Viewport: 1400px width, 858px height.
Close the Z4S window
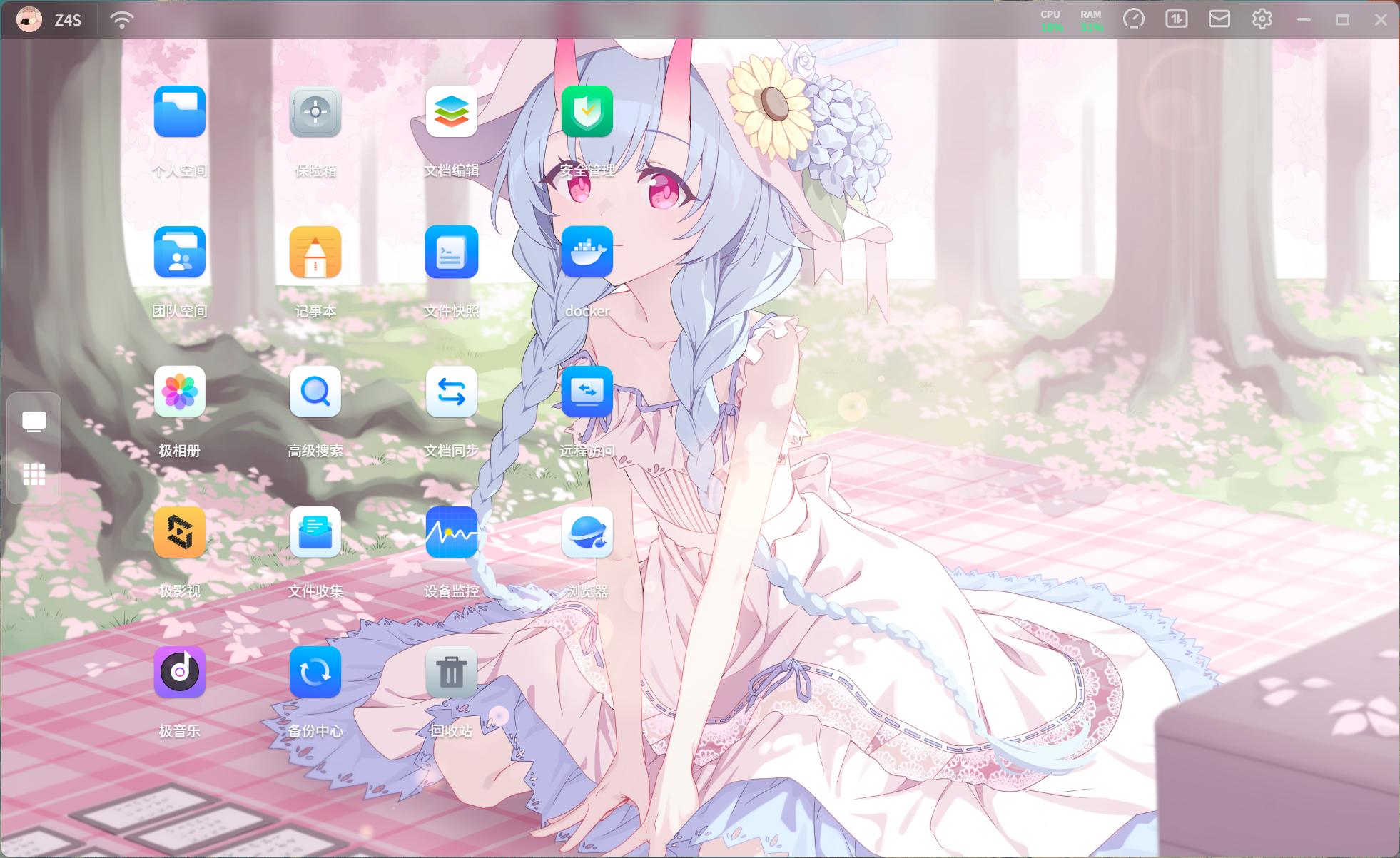[1381, 20]
